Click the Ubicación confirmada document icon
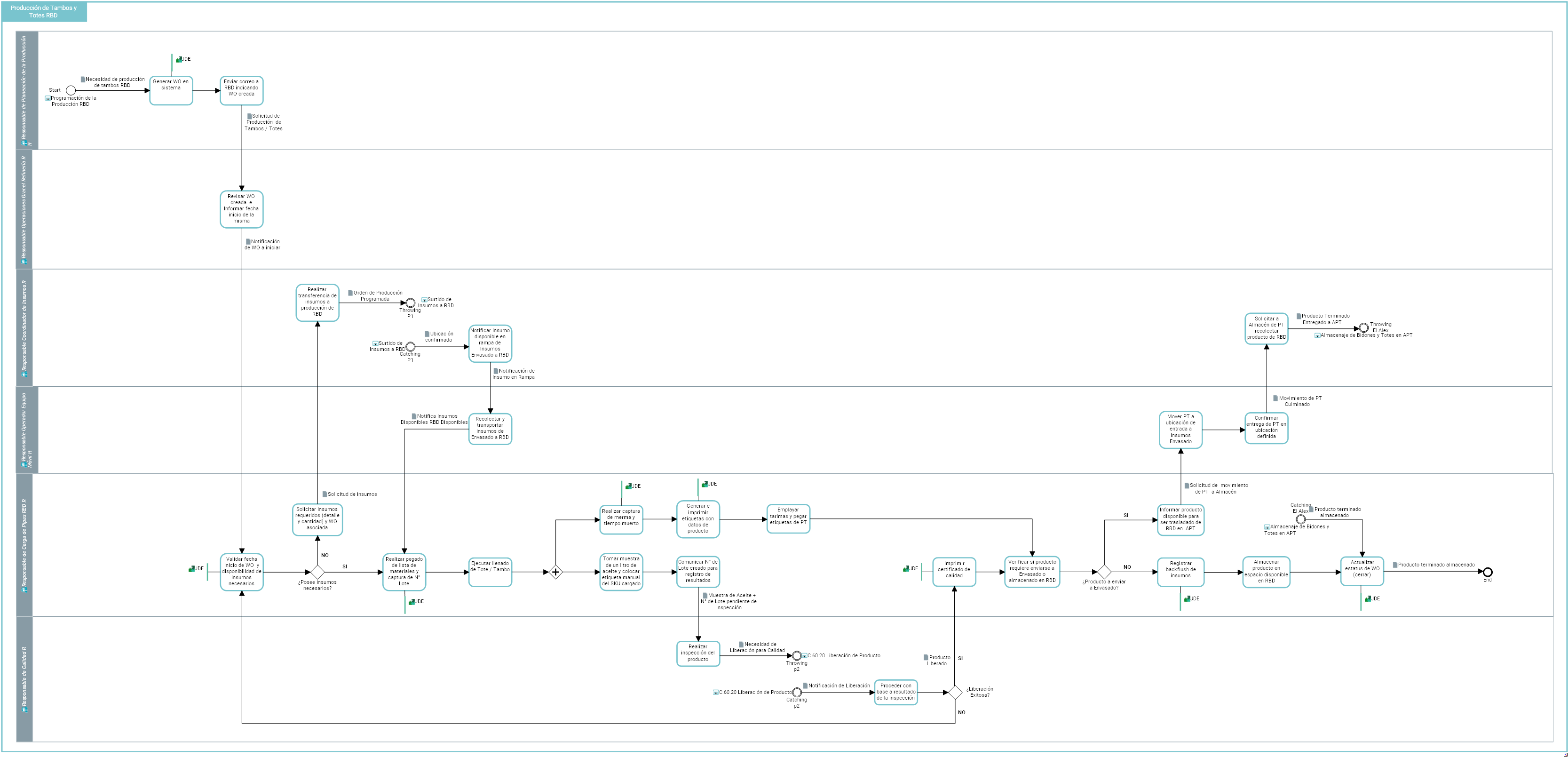Viewport: 1568px width, 757px height. 427,334
